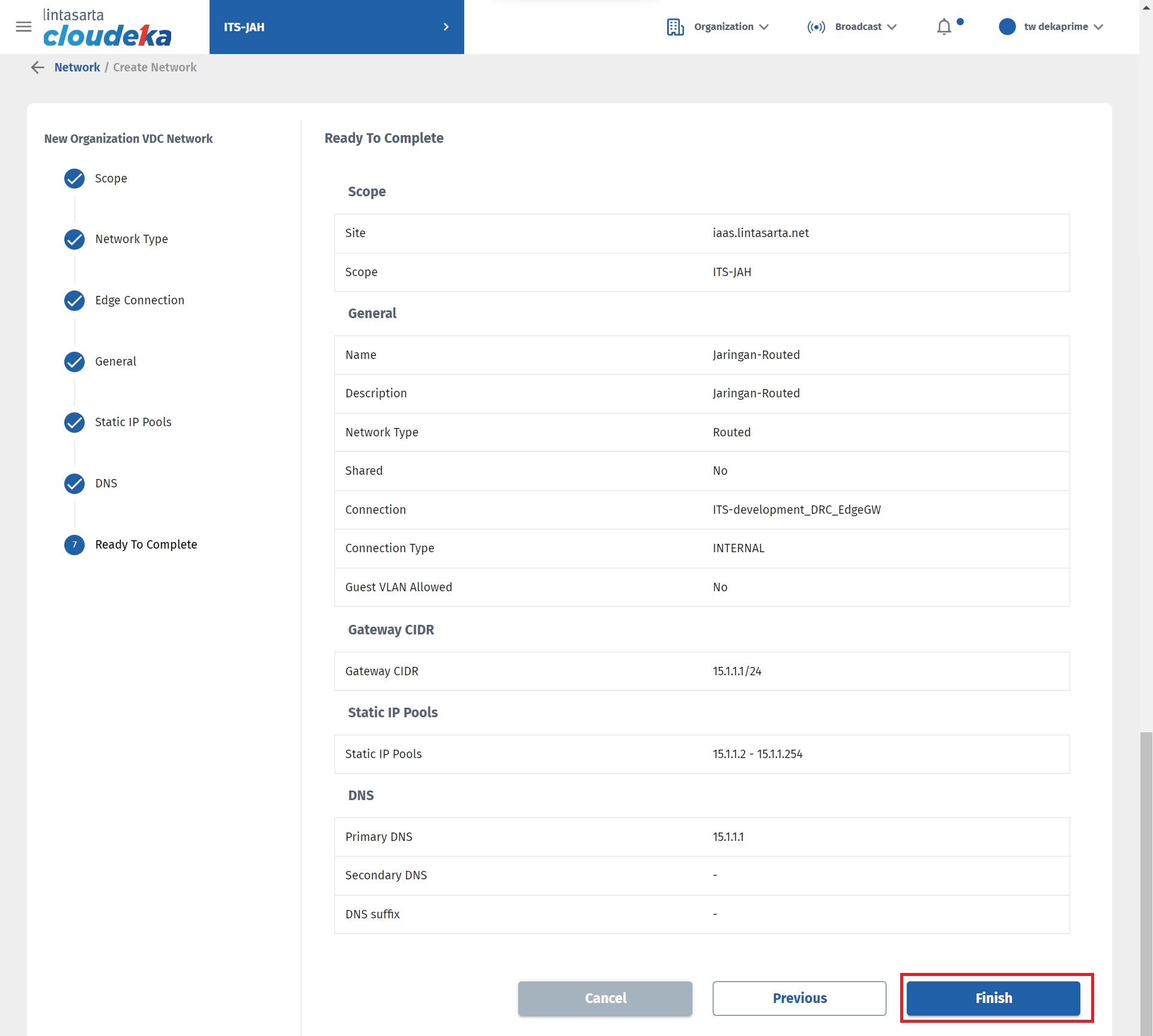The image size is (1153, 1036).
Task: Go to the DNS wizard step
Action: point(106,483)
